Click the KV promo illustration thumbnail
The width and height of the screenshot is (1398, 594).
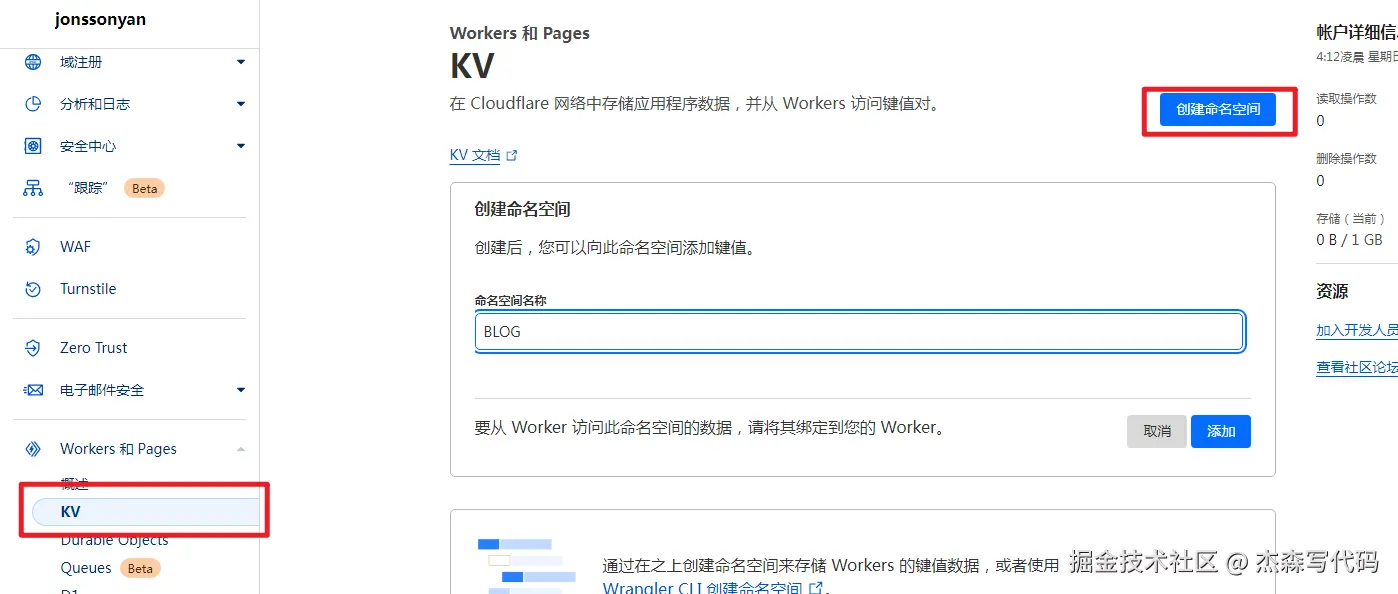(x=527, y=566)
